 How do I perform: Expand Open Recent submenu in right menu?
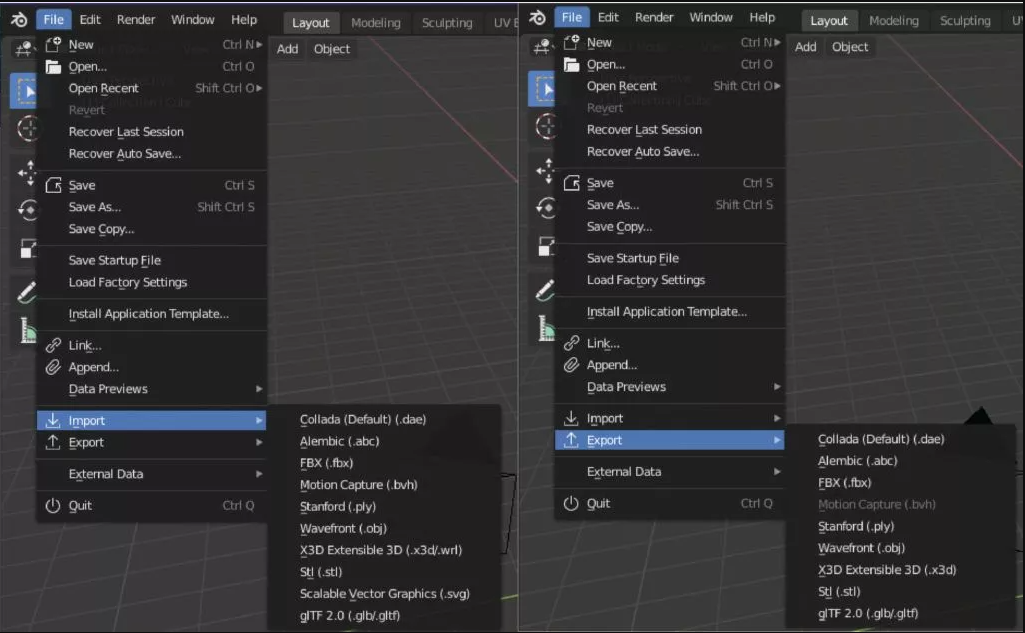coord(777,86)
